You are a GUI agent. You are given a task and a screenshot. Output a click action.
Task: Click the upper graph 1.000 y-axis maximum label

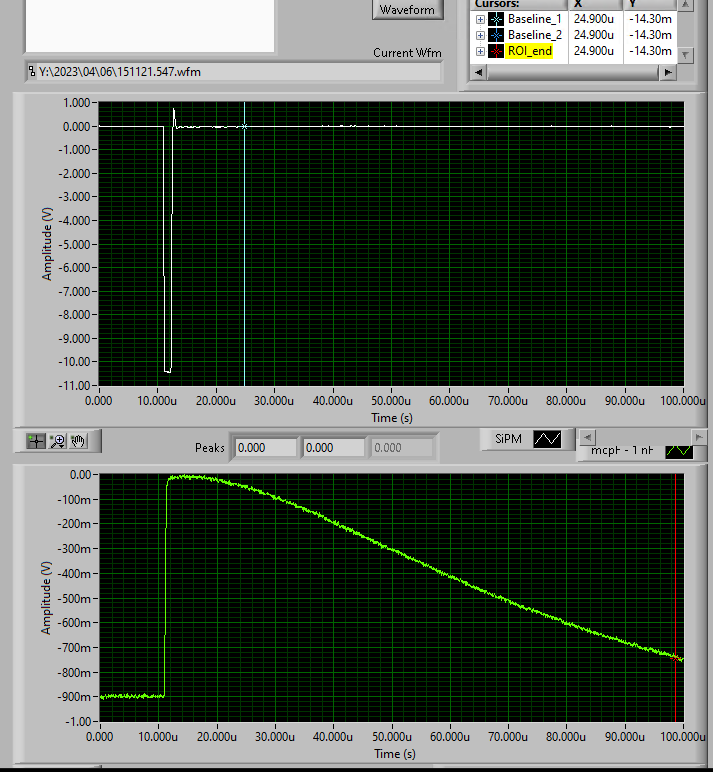click(76, 102)
